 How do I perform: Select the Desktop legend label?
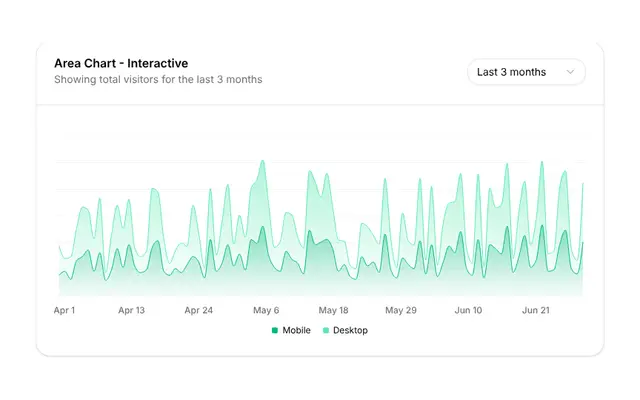[350, 330]
